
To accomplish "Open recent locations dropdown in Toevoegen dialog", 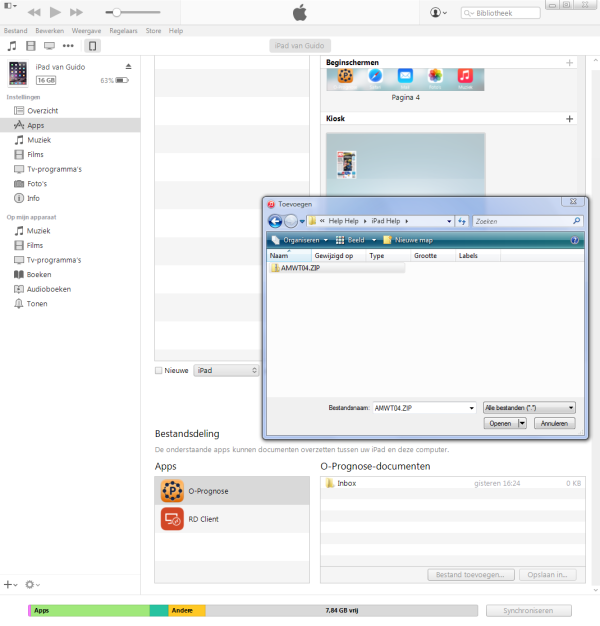I will click(x=302, y=221).
